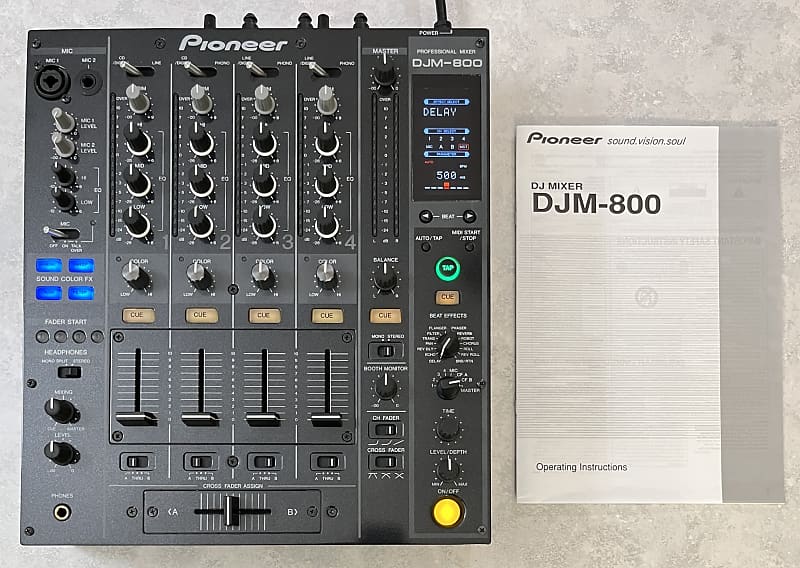This screenshot has width=800, height=568.
Task: Flip channel 2 crossfader assign switch
Action: (x=201, y=462)
